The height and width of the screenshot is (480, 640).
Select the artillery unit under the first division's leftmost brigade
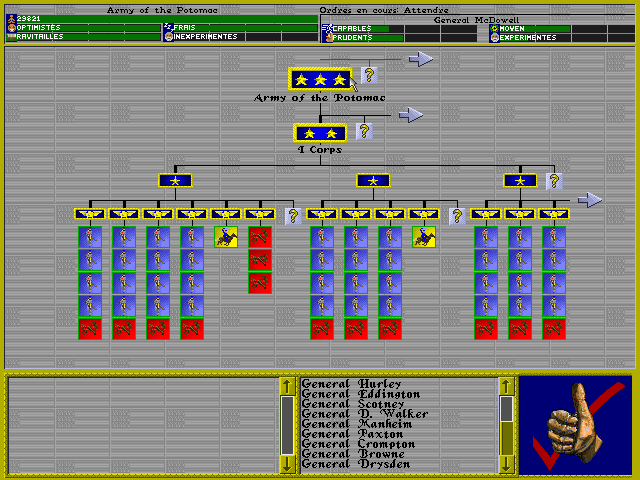click(x=90, y=329)
